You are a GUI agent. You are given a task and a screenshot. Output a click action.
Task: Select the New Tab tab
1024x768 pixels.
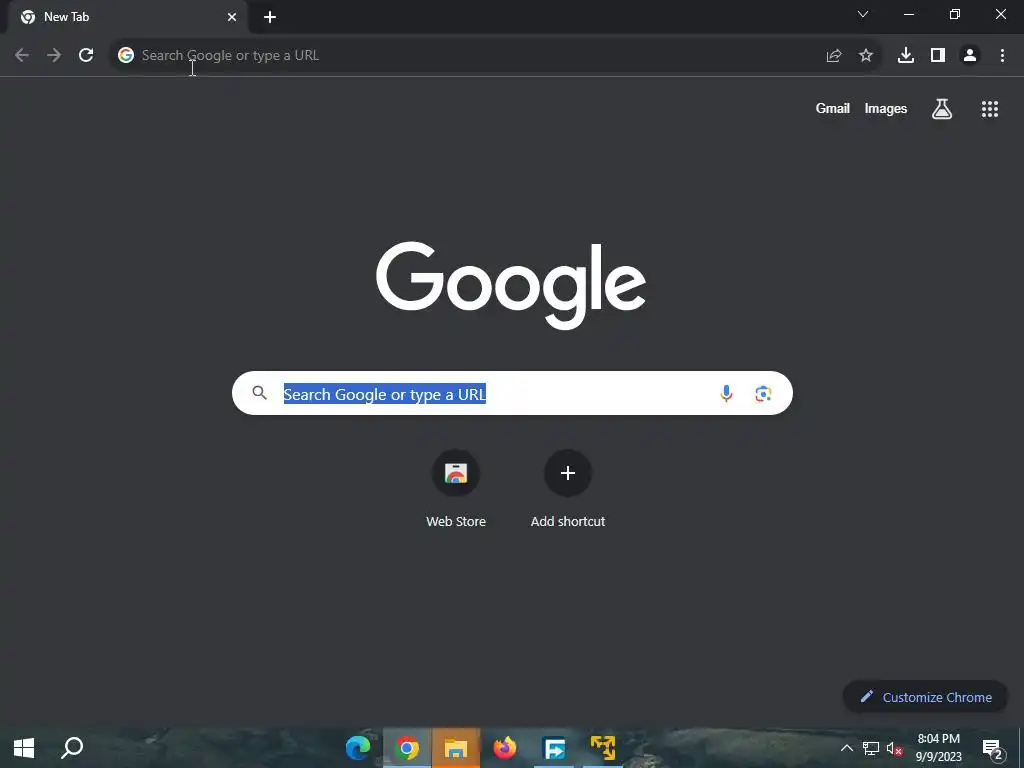pos(129,17)
